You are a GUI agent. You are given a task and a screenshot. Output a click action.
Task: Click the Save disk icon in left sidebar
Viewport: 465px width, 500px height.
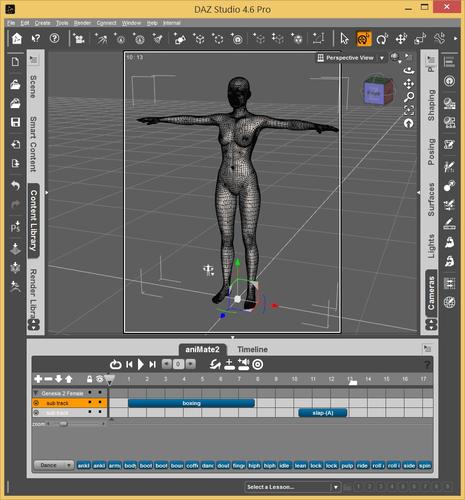click(15, 122)
